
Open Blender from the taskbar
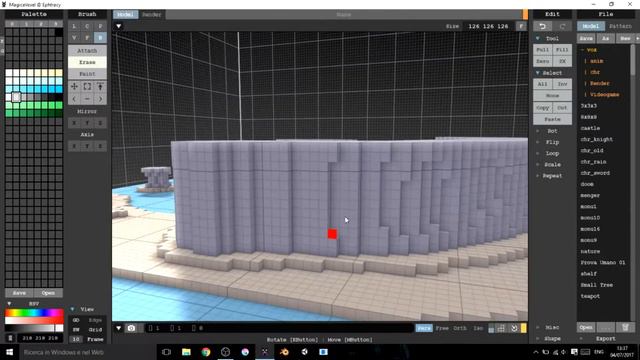click(284, 352)
